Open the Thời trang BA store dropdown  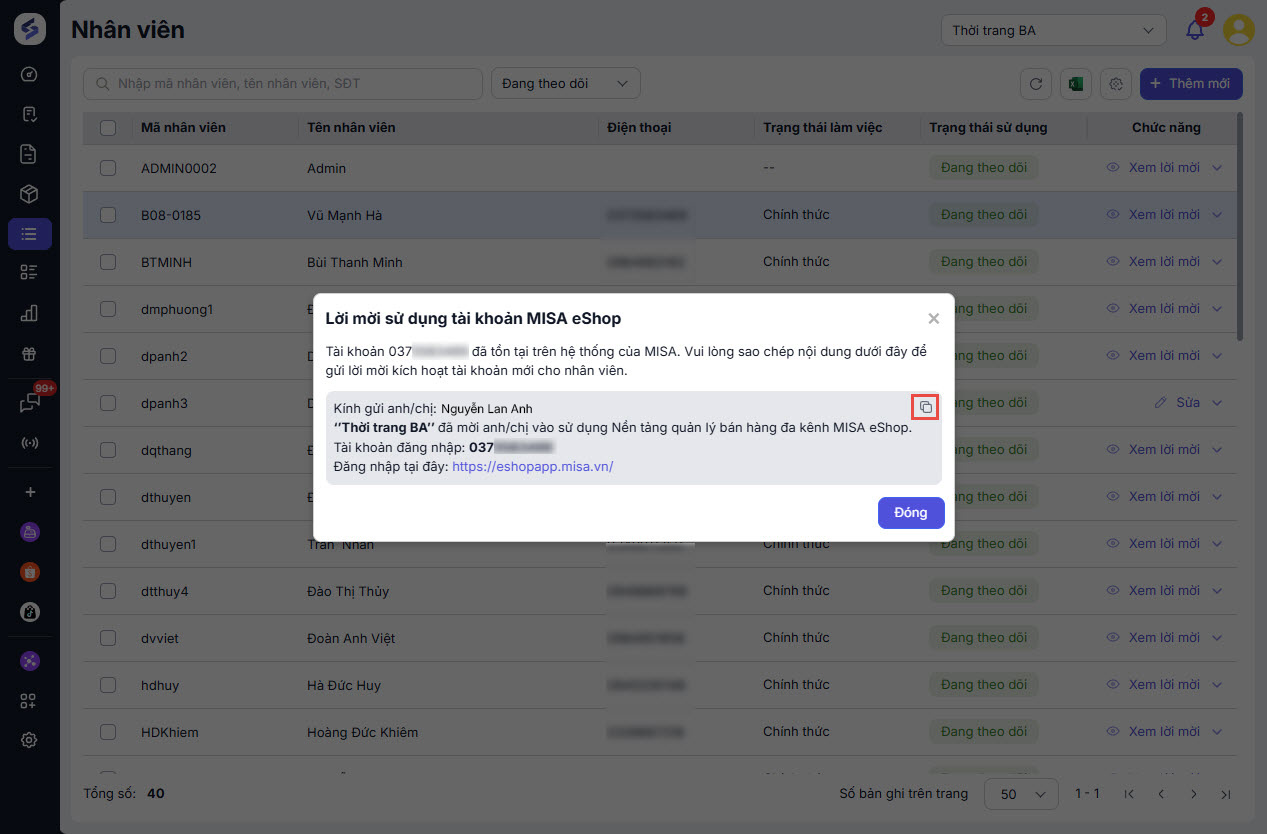(1053, 31)
